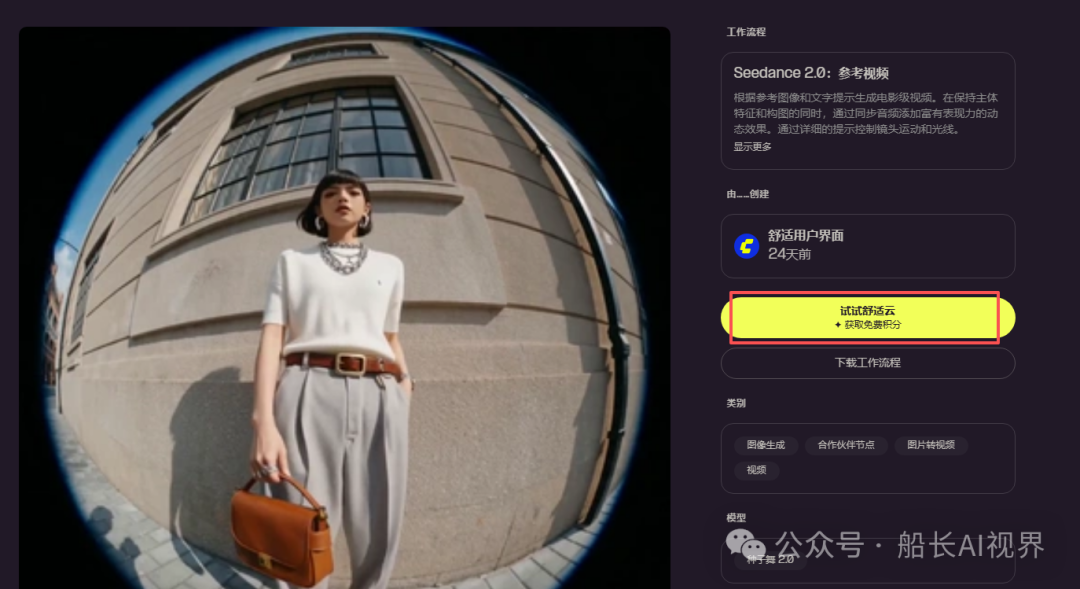Open the 舒适用户界面 creator name
The width and height of the screenshot is (1080, 589).
(x=806, y=236)
